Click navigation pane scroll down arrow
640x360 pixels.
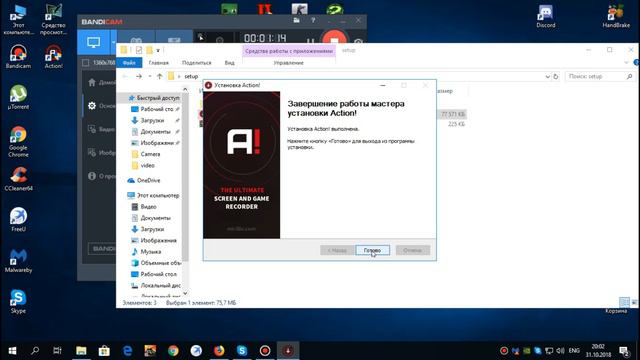click(185, 293)
